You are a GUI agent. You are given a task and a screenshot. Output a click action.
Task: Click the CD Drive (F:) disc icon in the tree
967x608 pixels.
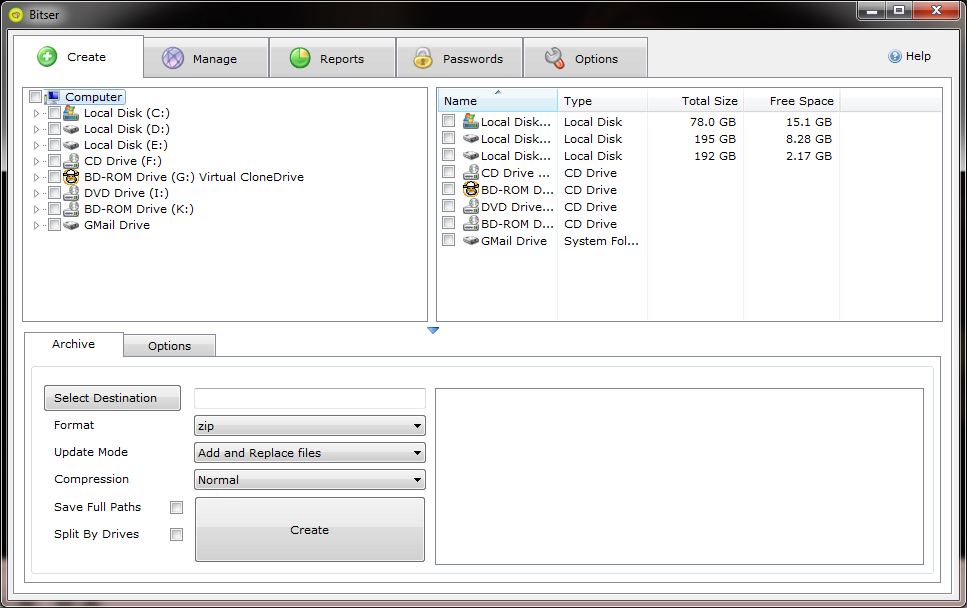71,161
